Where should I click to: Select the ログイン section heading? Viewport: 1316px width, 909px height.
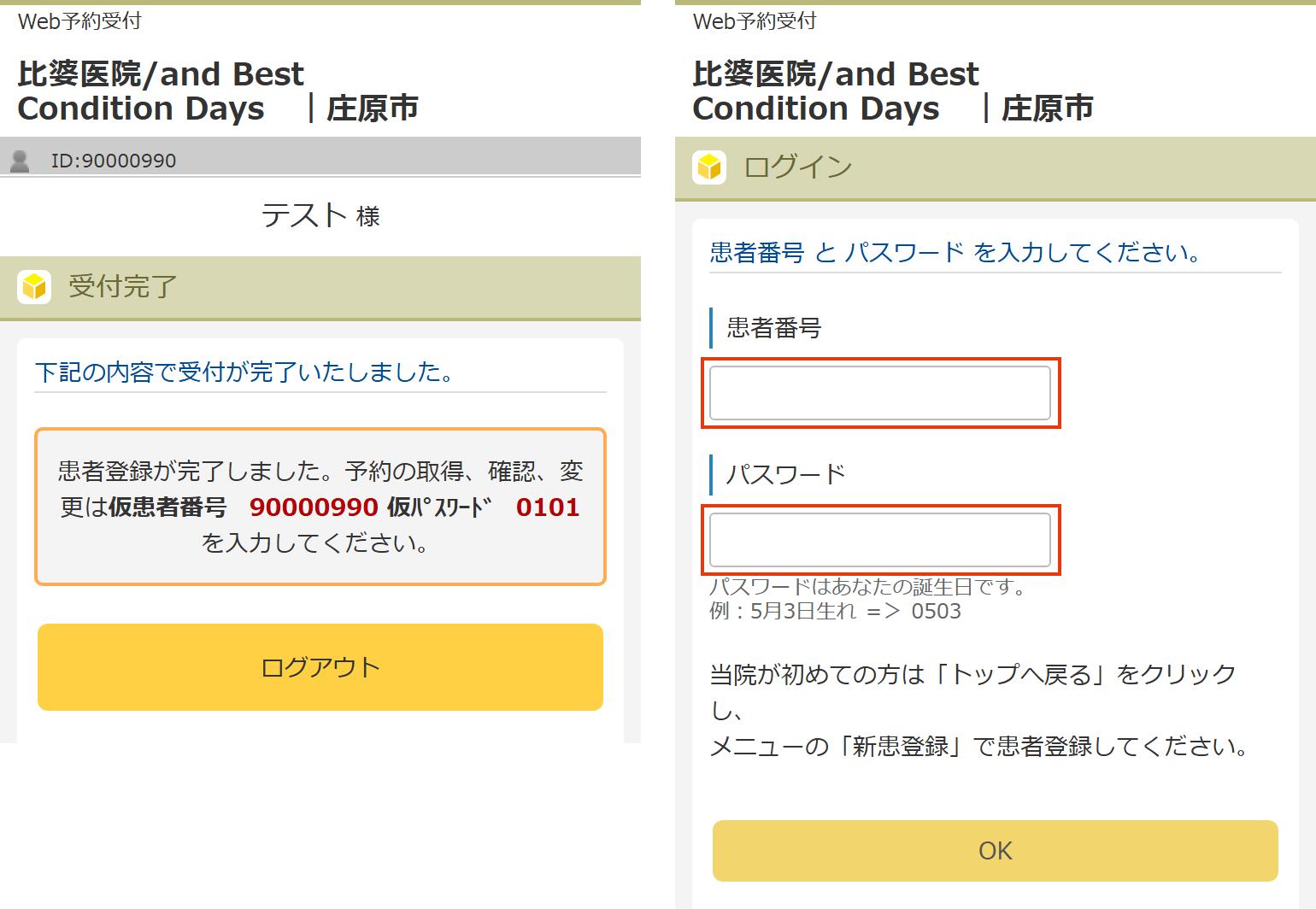(x=798, y=167)
